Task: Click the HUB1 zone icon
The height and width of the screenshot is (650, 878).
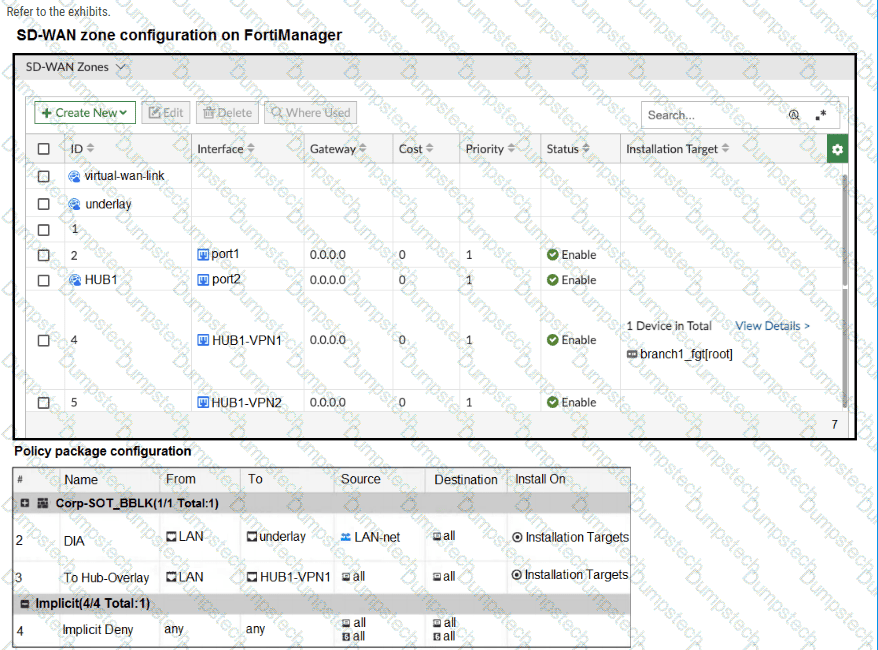Action: (x=74, y=280)
